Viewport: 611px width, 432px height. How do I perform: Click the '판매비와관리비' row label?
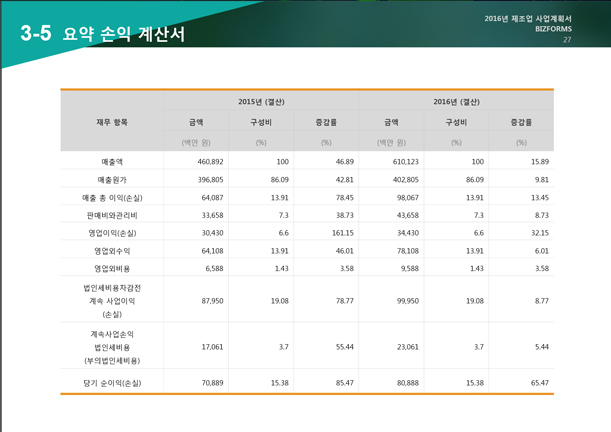pos(112,215)
